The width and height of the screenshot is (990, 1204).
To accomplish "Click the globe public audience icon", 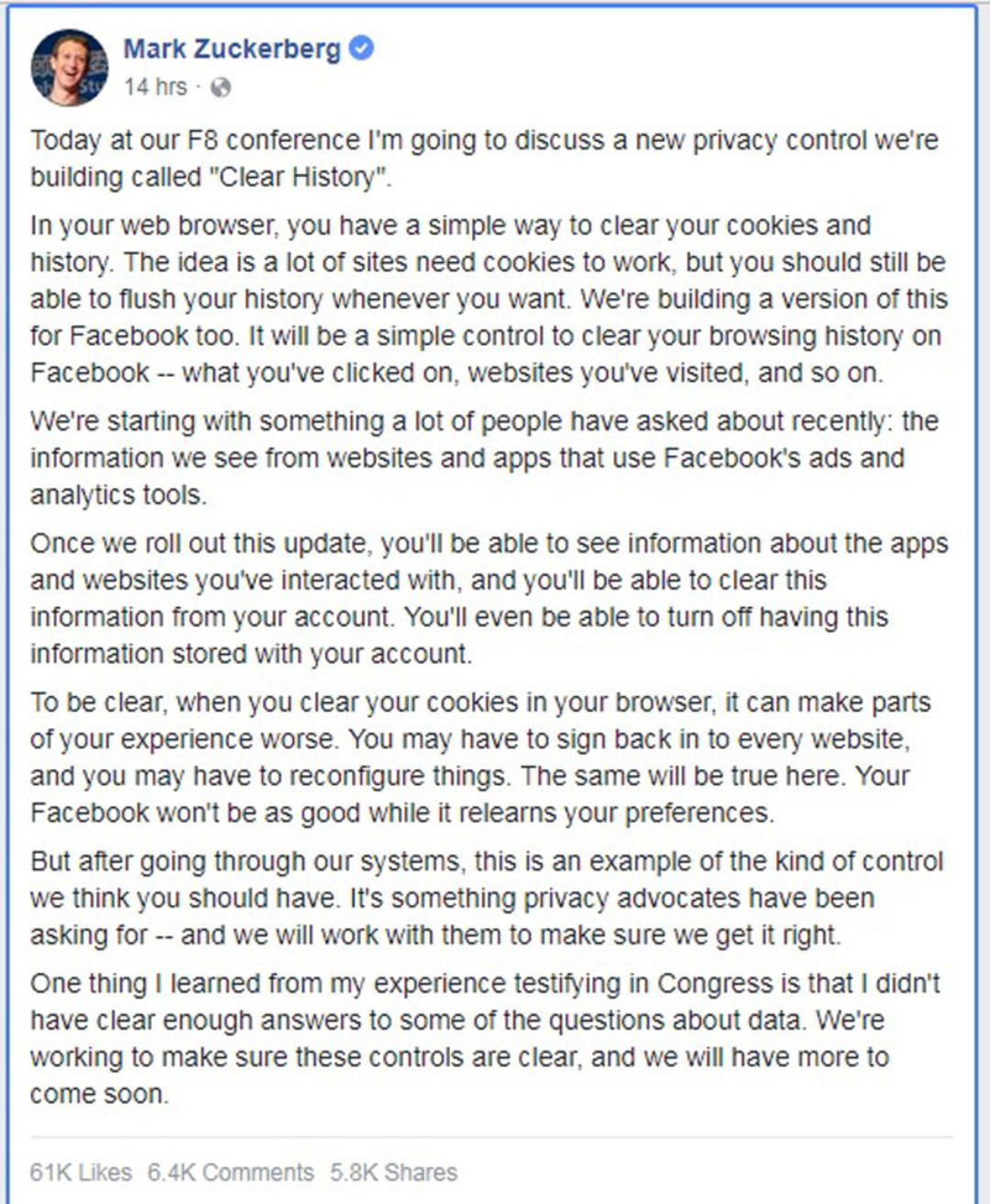I will point(221,87).
